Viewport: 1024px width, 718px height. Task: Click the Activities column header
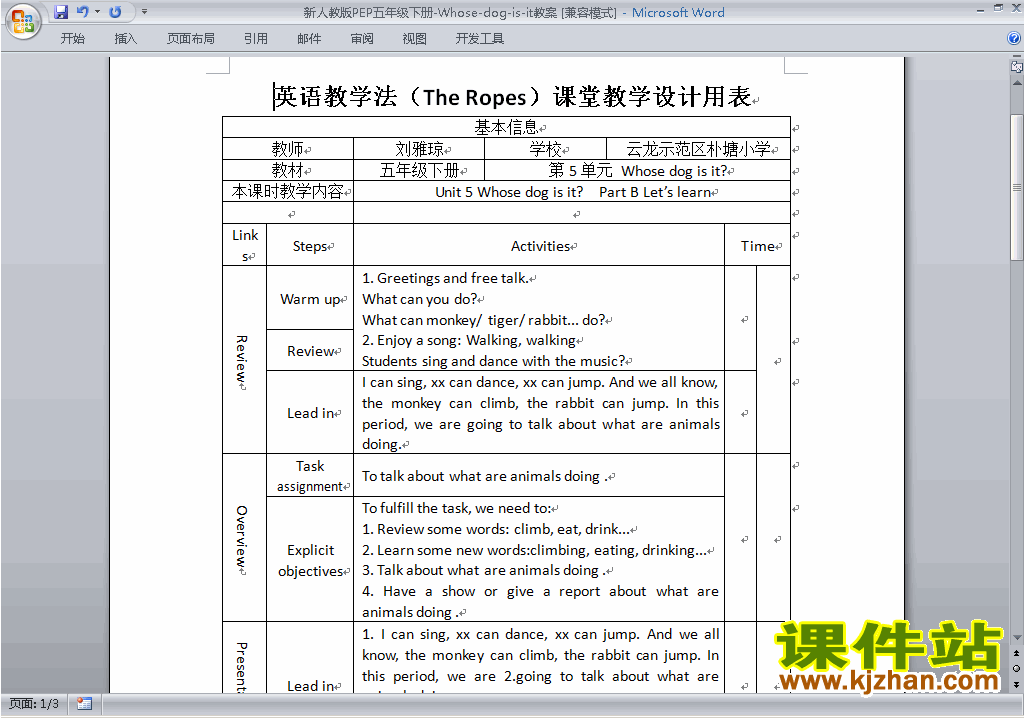[539, 246]
